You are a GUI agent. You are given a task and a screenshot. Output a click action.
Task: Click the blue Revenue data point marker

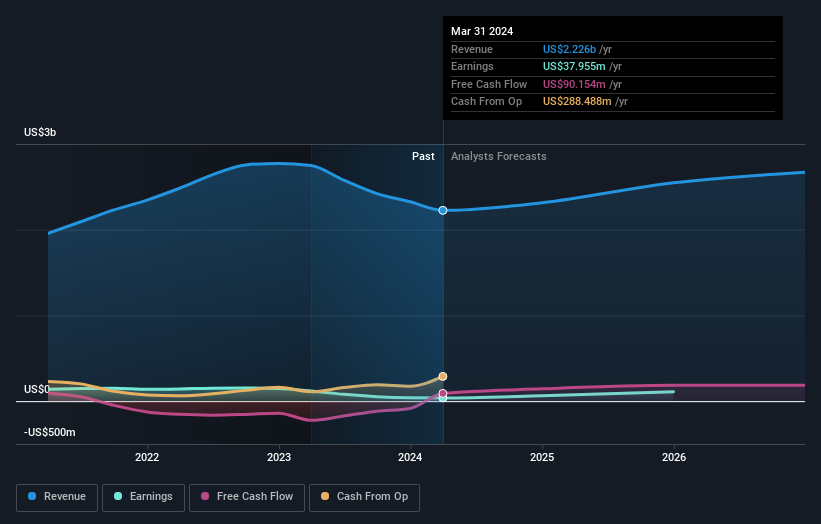443,210
